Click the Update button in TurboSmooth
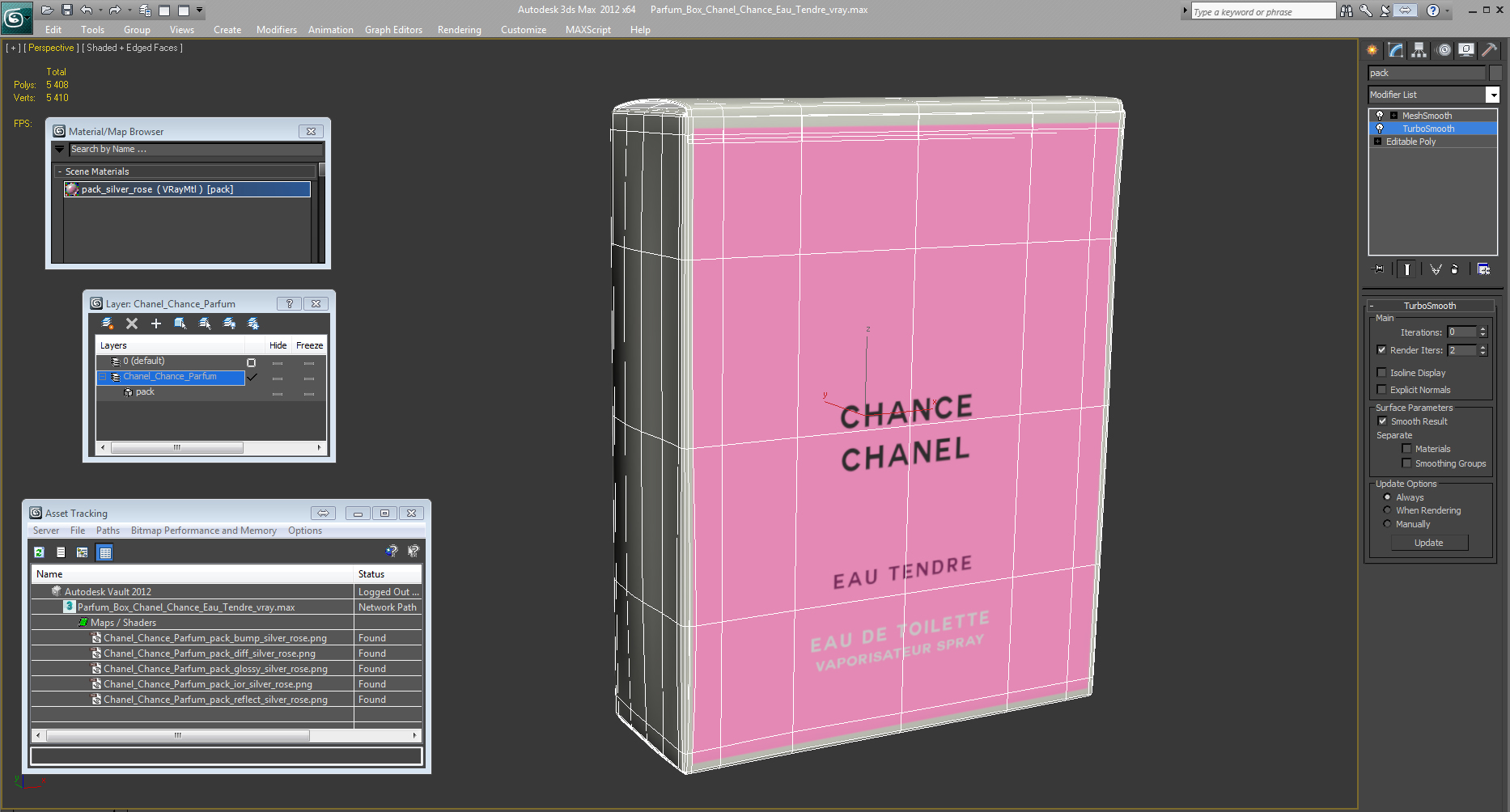Viewport: 1510px width, 812px height. pos(1429,543)
